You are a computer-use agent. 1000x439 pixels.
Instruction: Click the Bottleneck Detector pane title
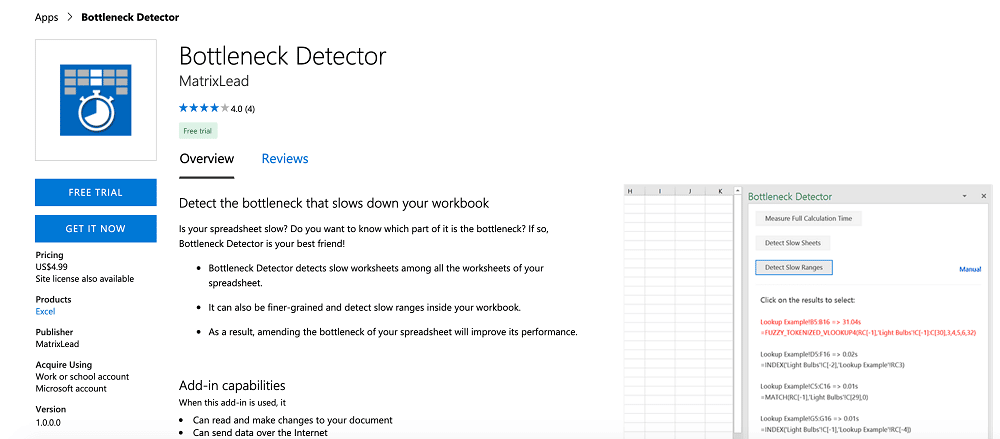click(790, 197)
